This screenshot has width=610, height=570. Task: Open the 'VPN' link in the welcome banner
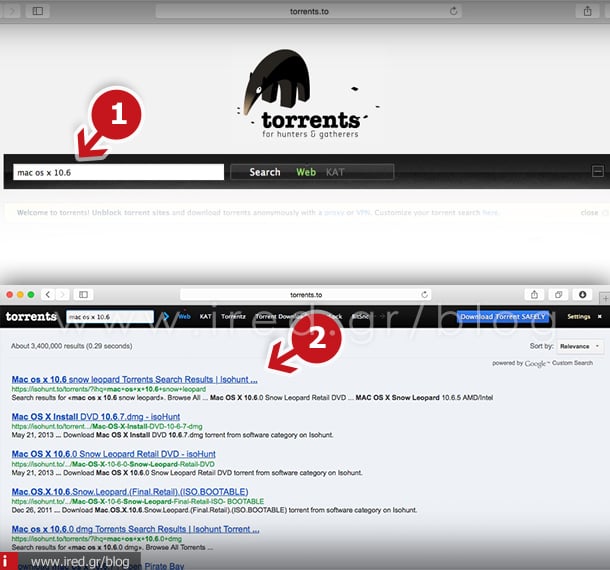coord(363,212)
